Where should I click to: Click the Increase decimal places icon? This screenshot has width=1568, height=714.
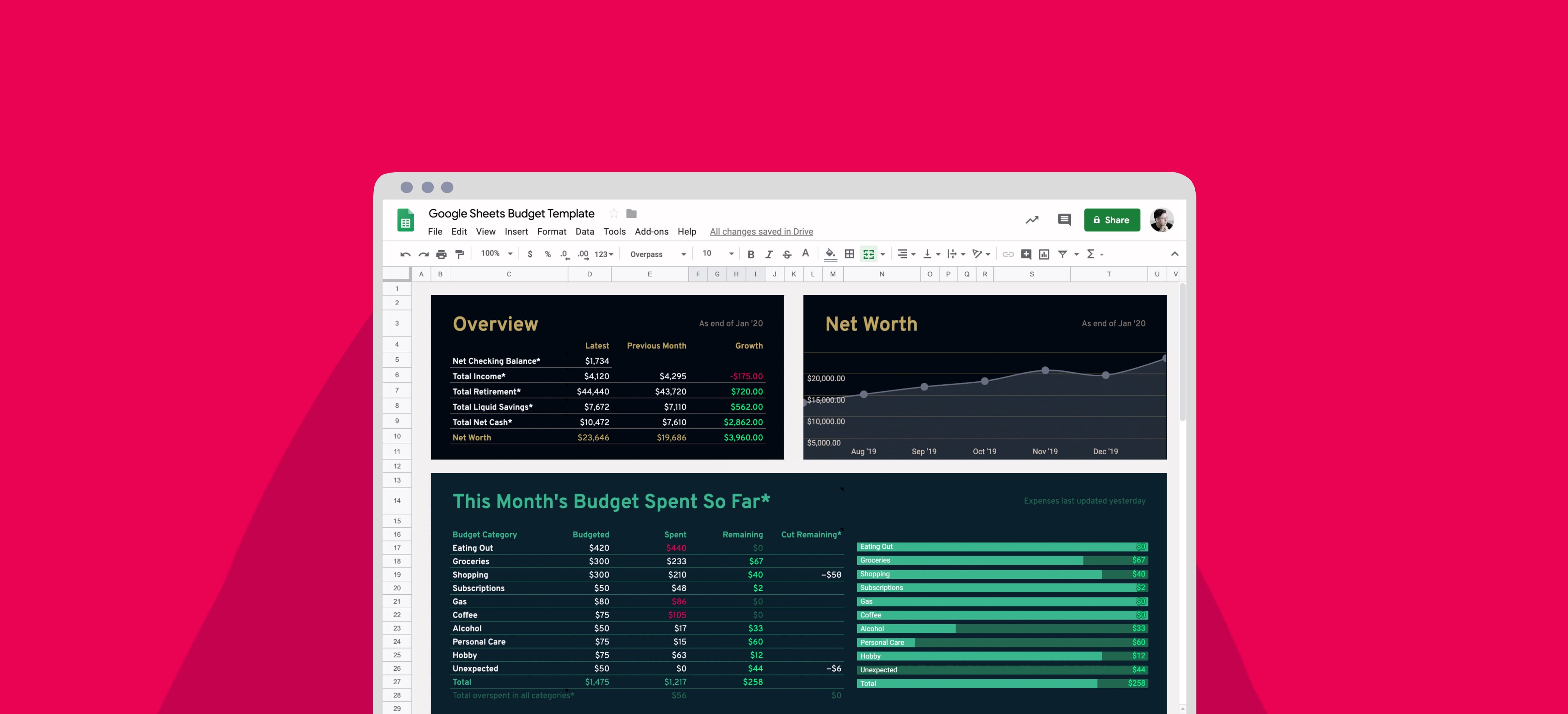[x=583, y=254]
